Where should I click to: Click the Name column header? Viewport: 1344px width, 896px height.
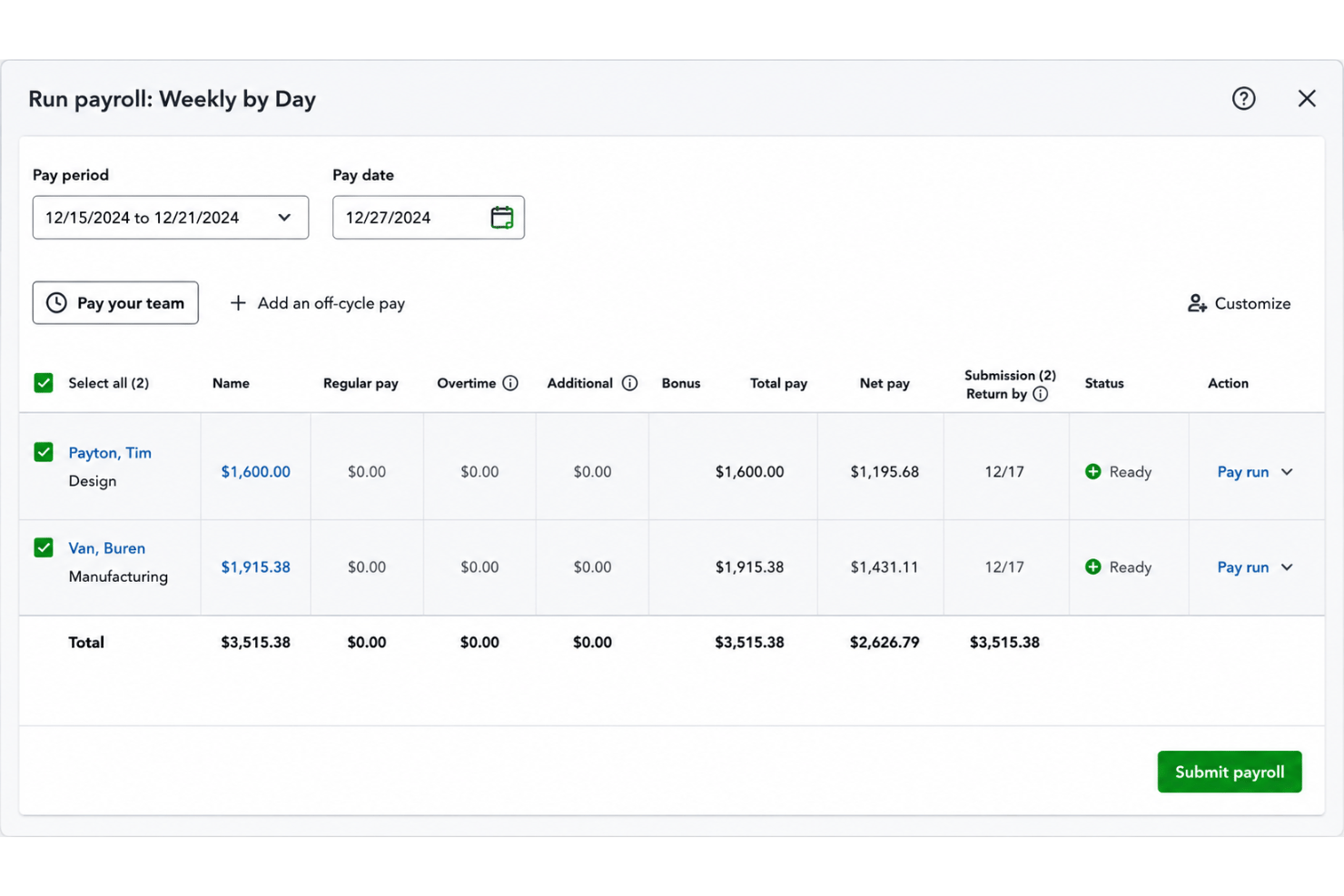(x=231, y=383)
